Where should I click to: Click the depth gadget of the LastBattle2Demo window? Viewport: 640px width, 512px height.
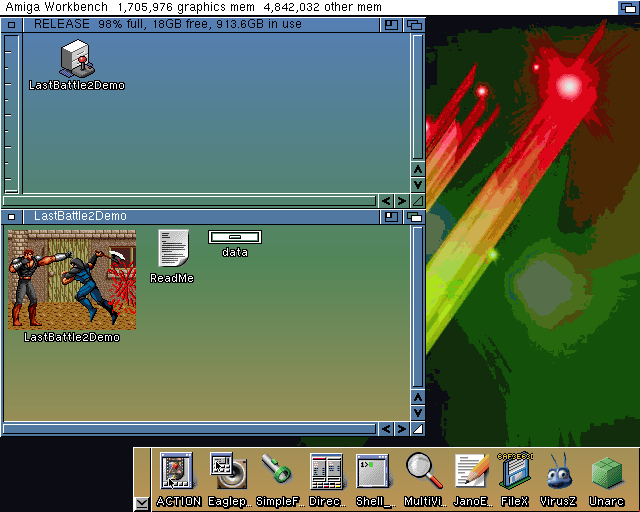point(414,217)
